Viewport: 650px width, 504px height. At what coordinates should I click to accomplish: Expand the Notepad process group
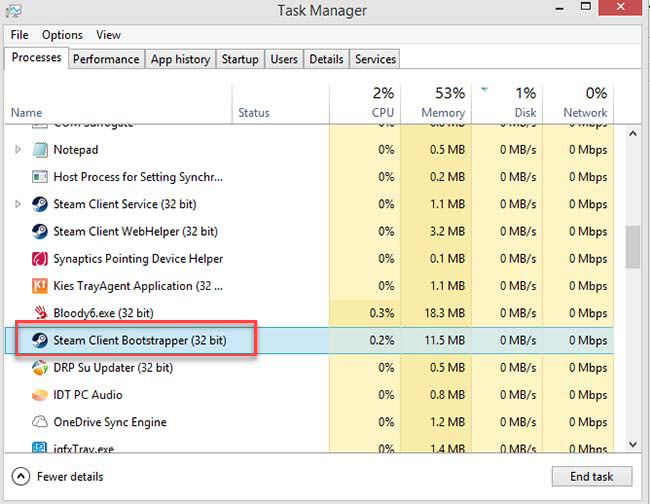[x=17, y=149]
